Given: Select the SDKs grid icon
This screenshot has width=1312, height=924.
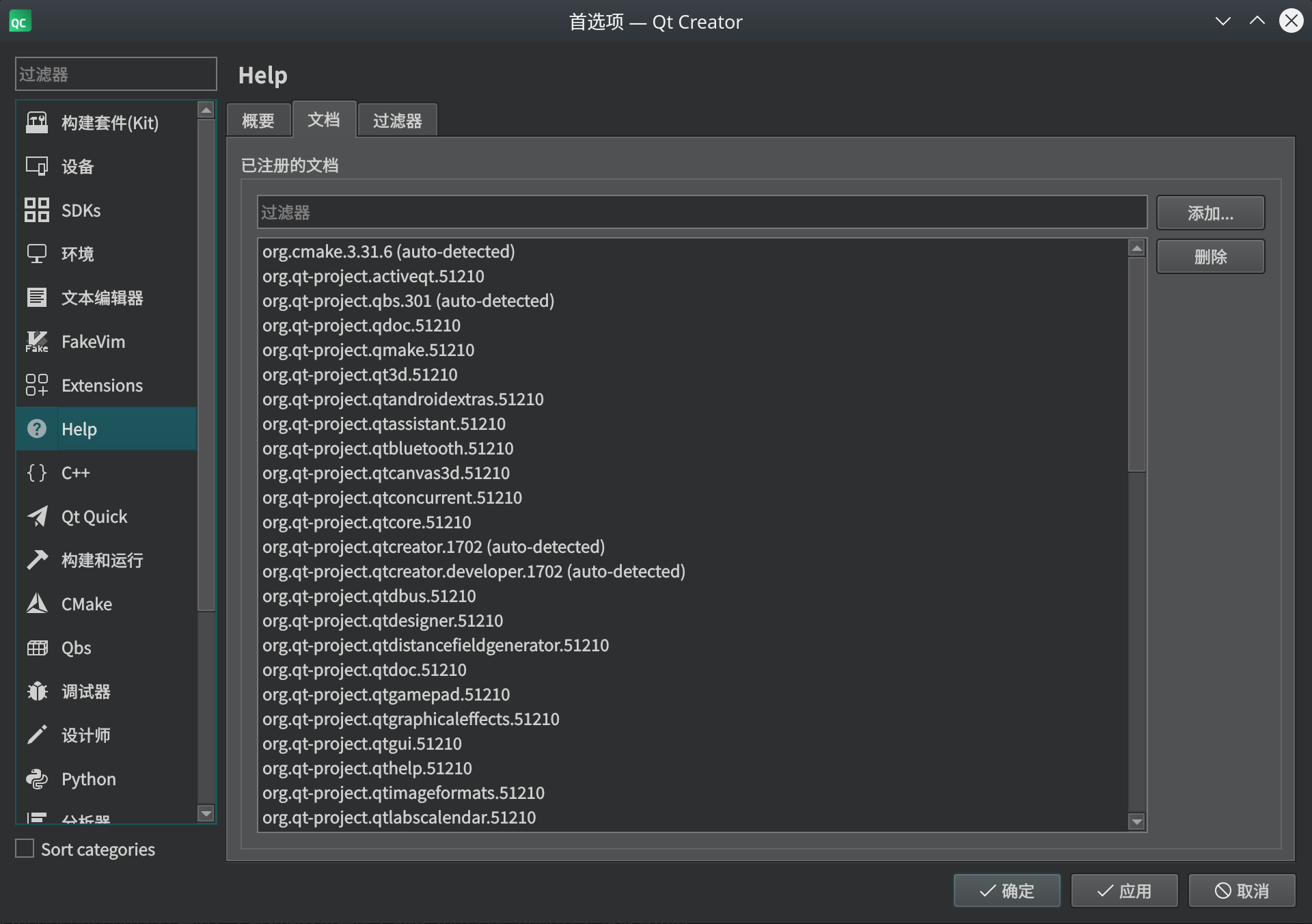Looking at the screenshot, I should pyautogui.click(x=37, y=210).
